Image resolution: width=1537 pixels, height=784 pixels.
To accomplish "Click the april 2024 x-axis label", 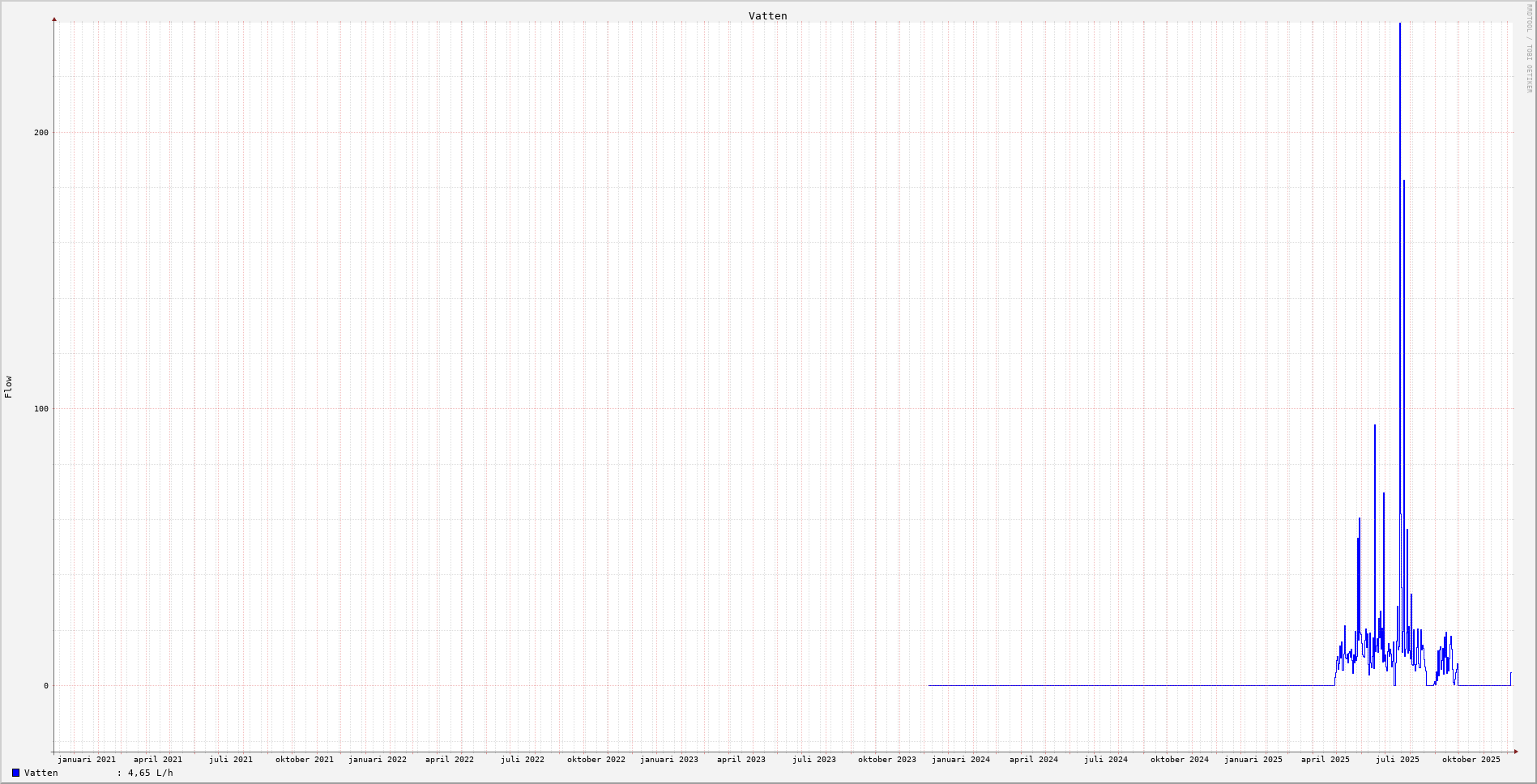I will [x=1034, y=760].
